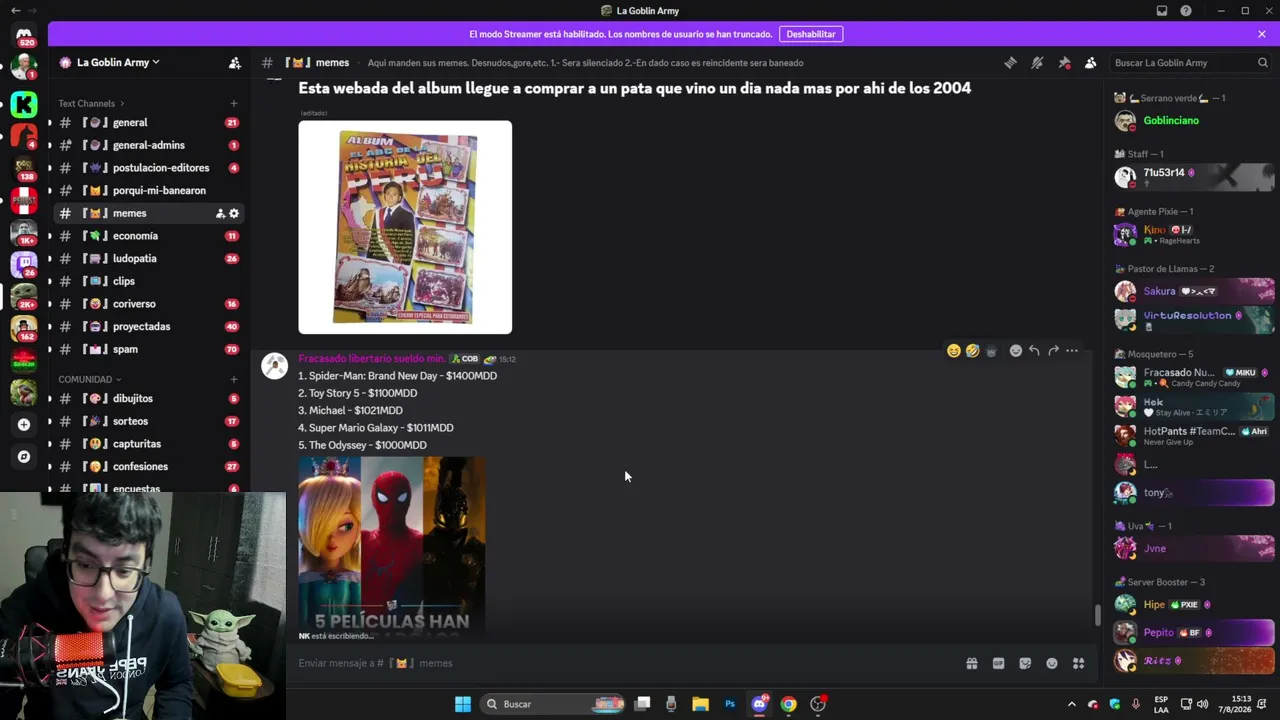Screen dimensions: 1280x720
Task: Click the chat scrollbar thumb
Action: click(x=1097, y=615)
